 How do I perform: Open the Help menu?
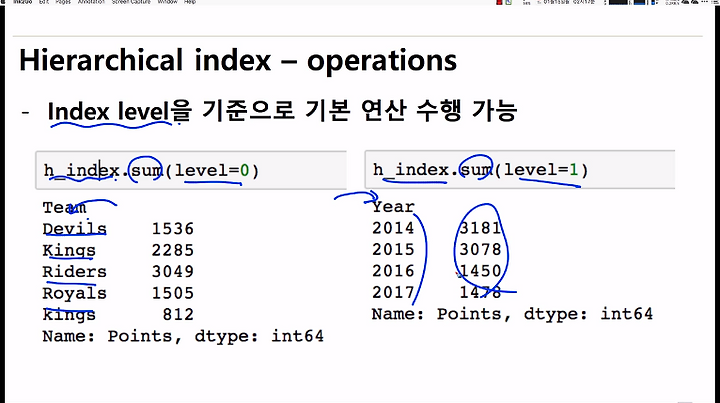coord(190,2)
